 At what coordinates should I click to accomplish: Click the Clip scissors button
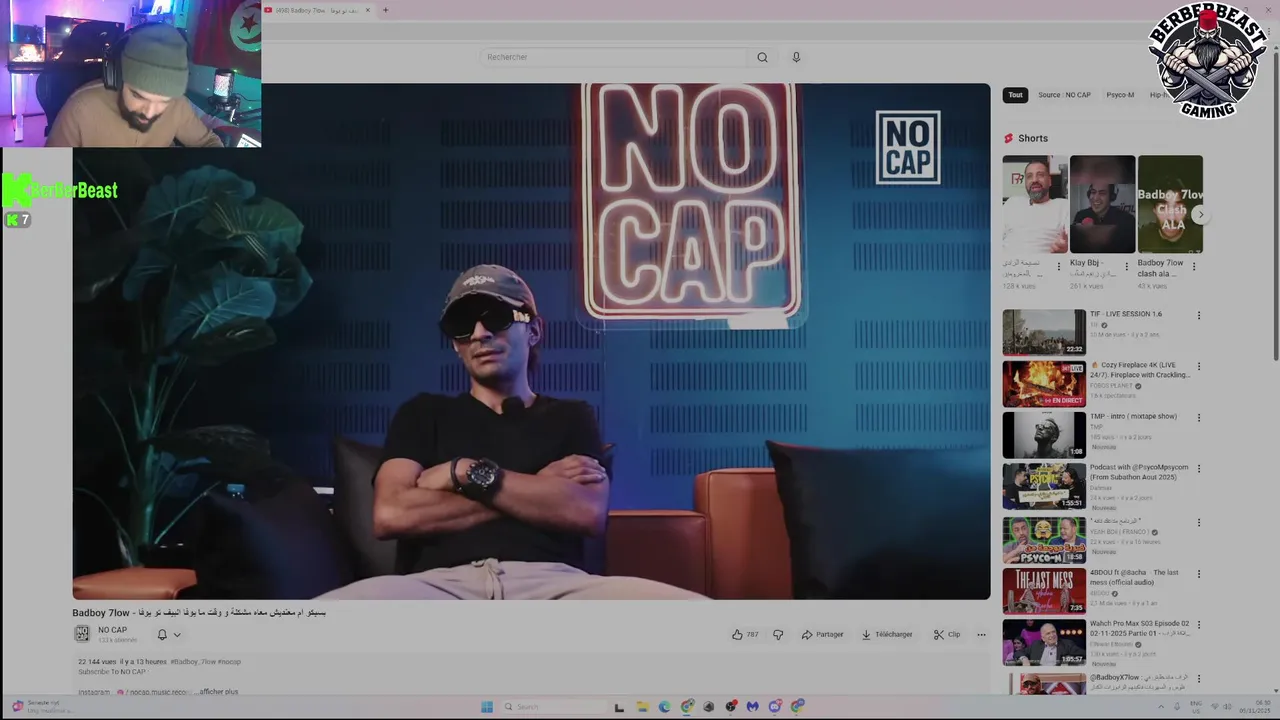click(x=947, y=634)
